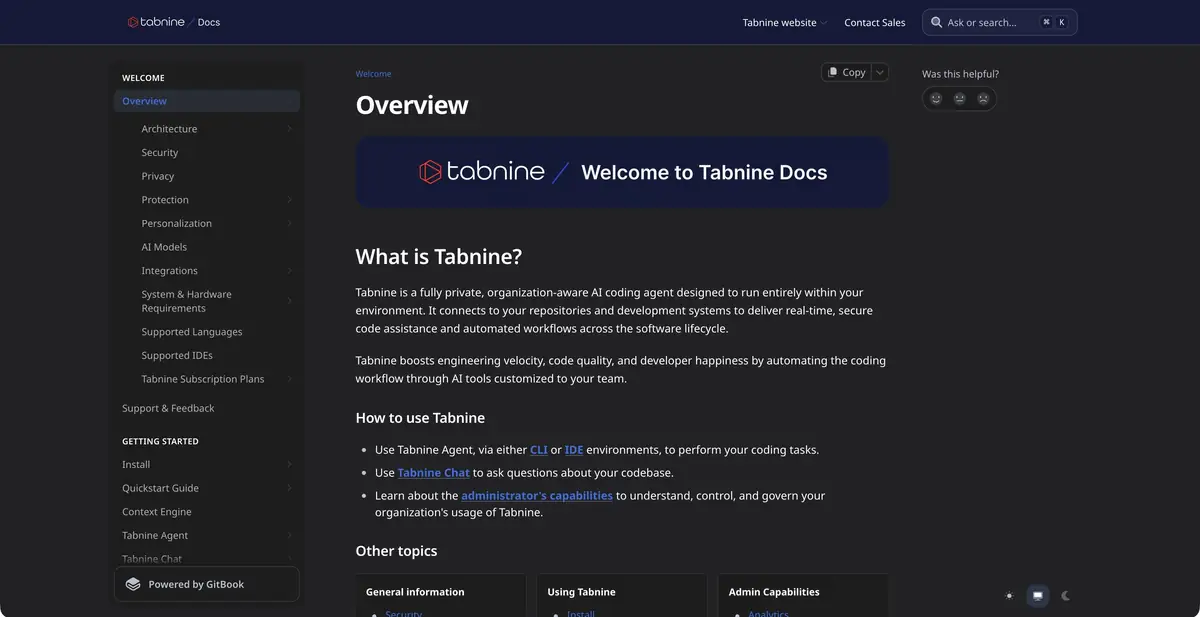Click the GitBook logo icon
1200x617 pixels.
[x=133, y=584]
